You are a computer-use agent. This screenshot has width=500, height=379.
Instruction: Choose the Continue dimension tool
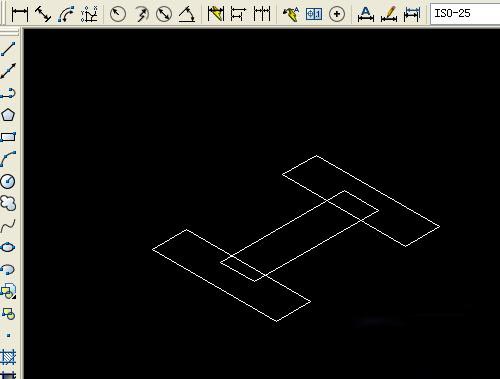[262, 14]
